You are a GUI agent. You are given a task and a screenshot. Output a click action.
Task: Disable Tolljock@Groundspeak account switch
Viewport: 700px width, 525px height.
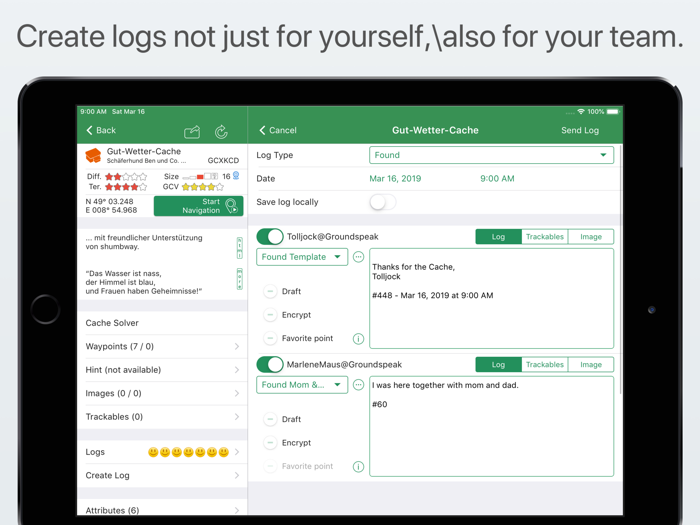pos(270,237)
